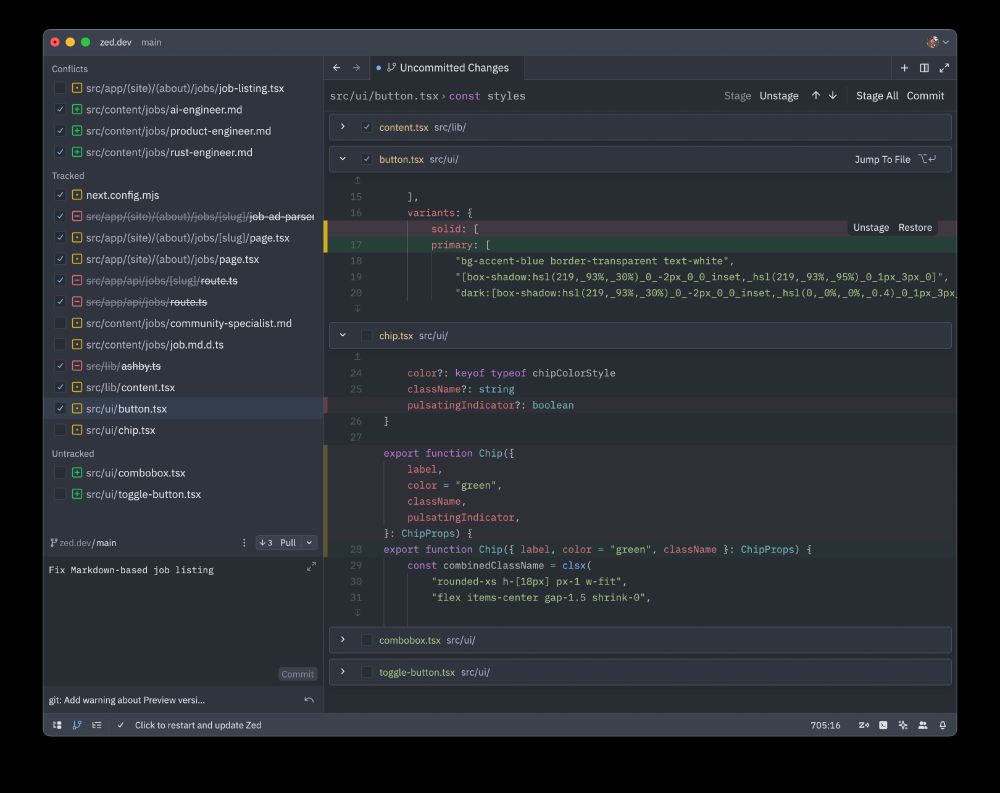Click Stage in the diff toolbar
Viewport: 1000px width, 793px height.
coord(737,96)
